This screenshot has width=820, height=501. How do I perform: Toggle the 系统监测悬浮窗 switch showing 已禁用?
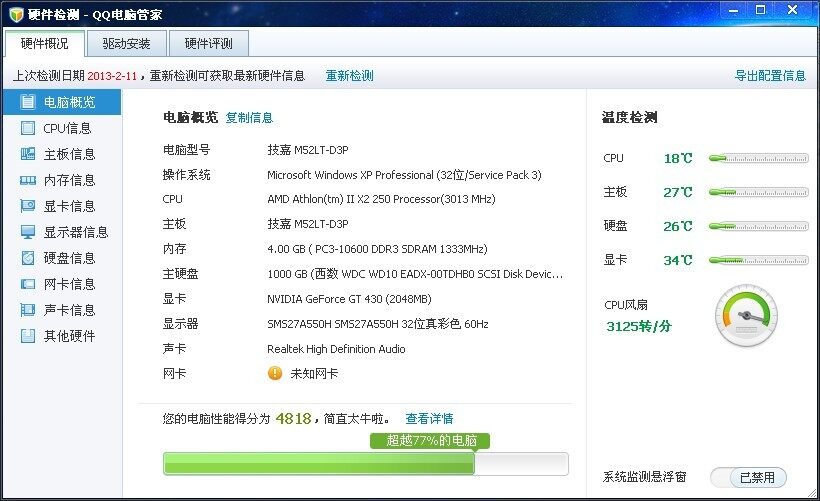point(748,477)
